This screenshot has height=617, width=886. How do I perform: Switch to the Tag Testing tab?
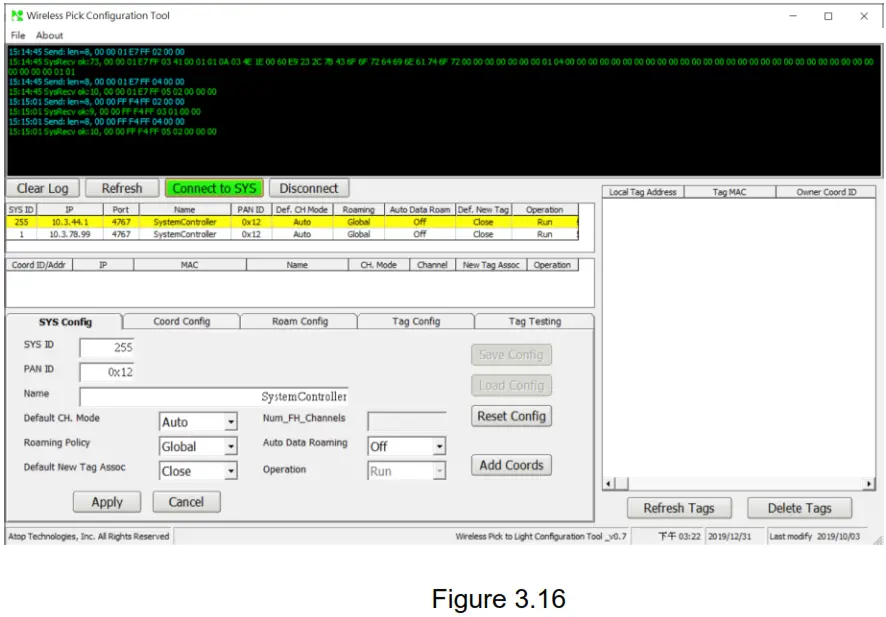(534, 322)
